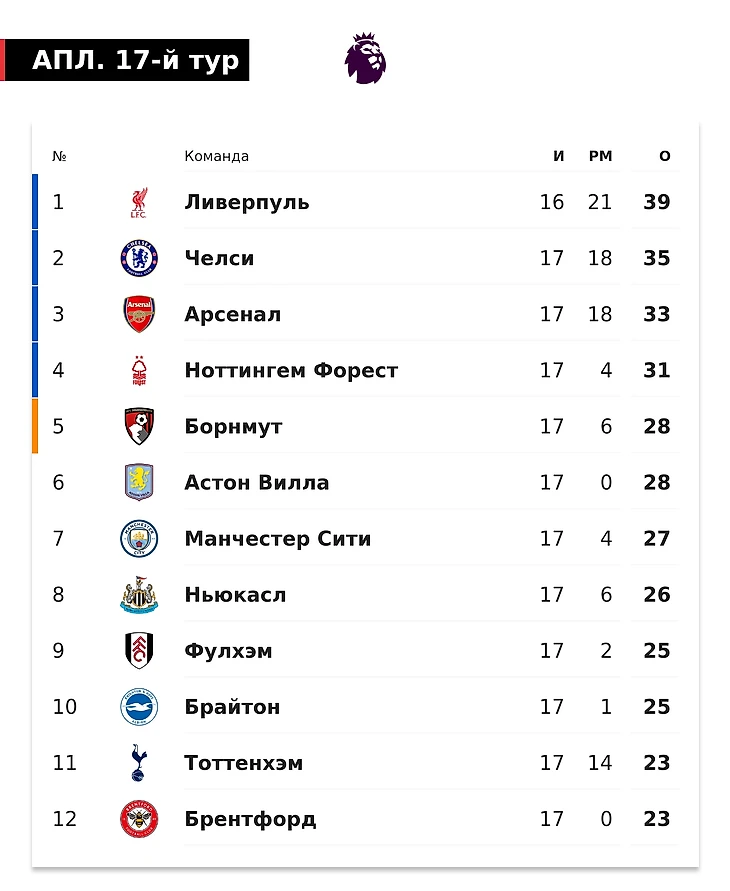The width and height of the screenshot is (730, 891).
Task: Click the РМ goal difference header
Action: [x=600, y=156]
